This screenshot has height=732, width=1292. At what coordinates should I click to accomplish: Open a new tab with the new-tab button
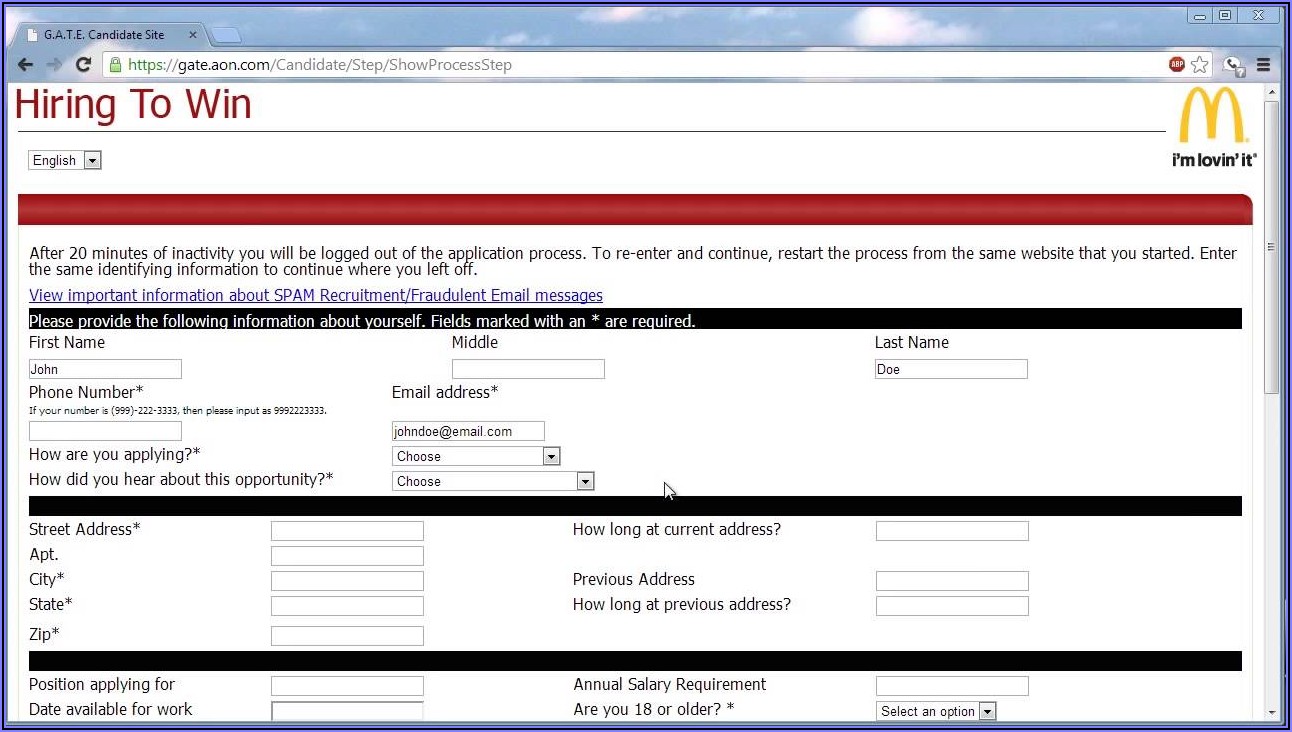click(226, 36)
